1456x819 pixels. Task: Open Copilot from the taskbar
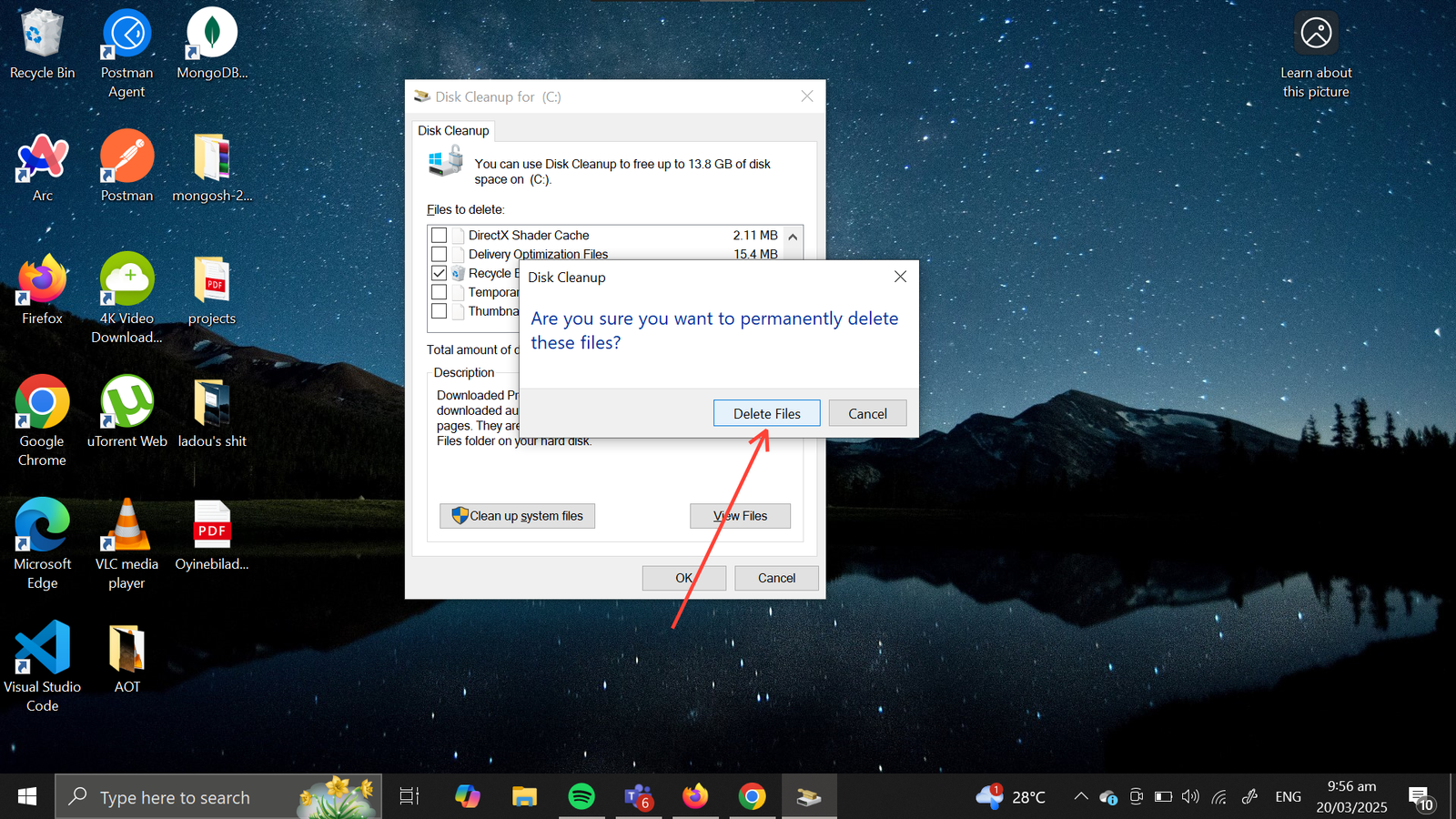[x=467, y=796]
